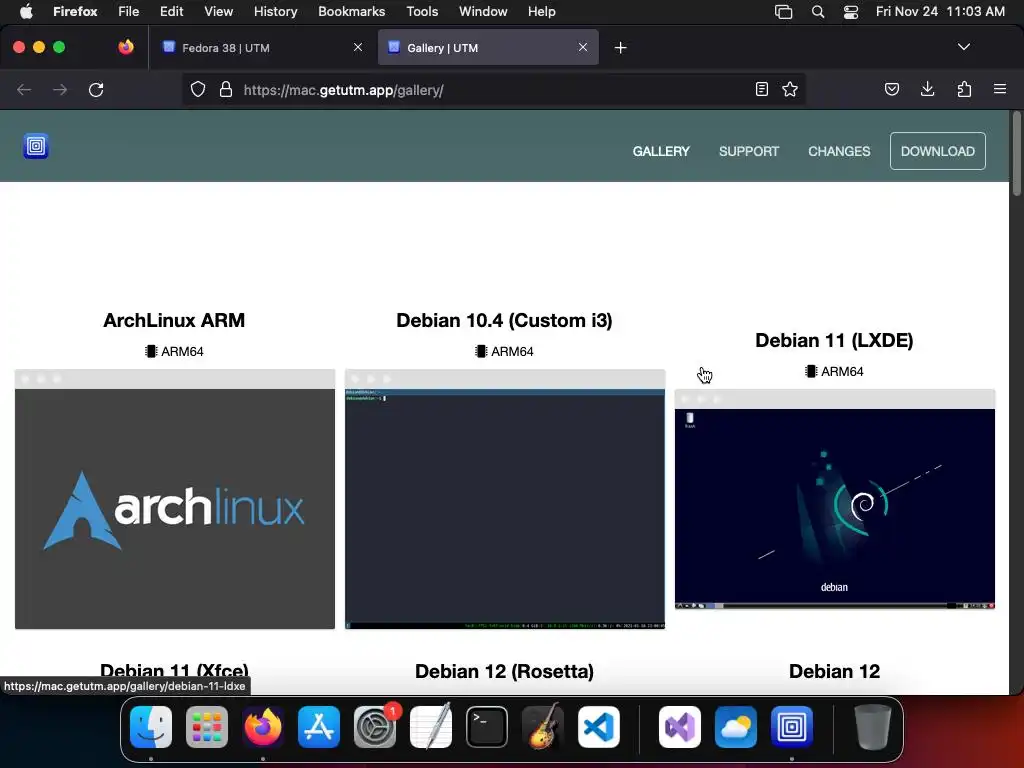The width and height of the screenshot is (1024, 768).
Task: Open the File menu
Action: [129, 11]
